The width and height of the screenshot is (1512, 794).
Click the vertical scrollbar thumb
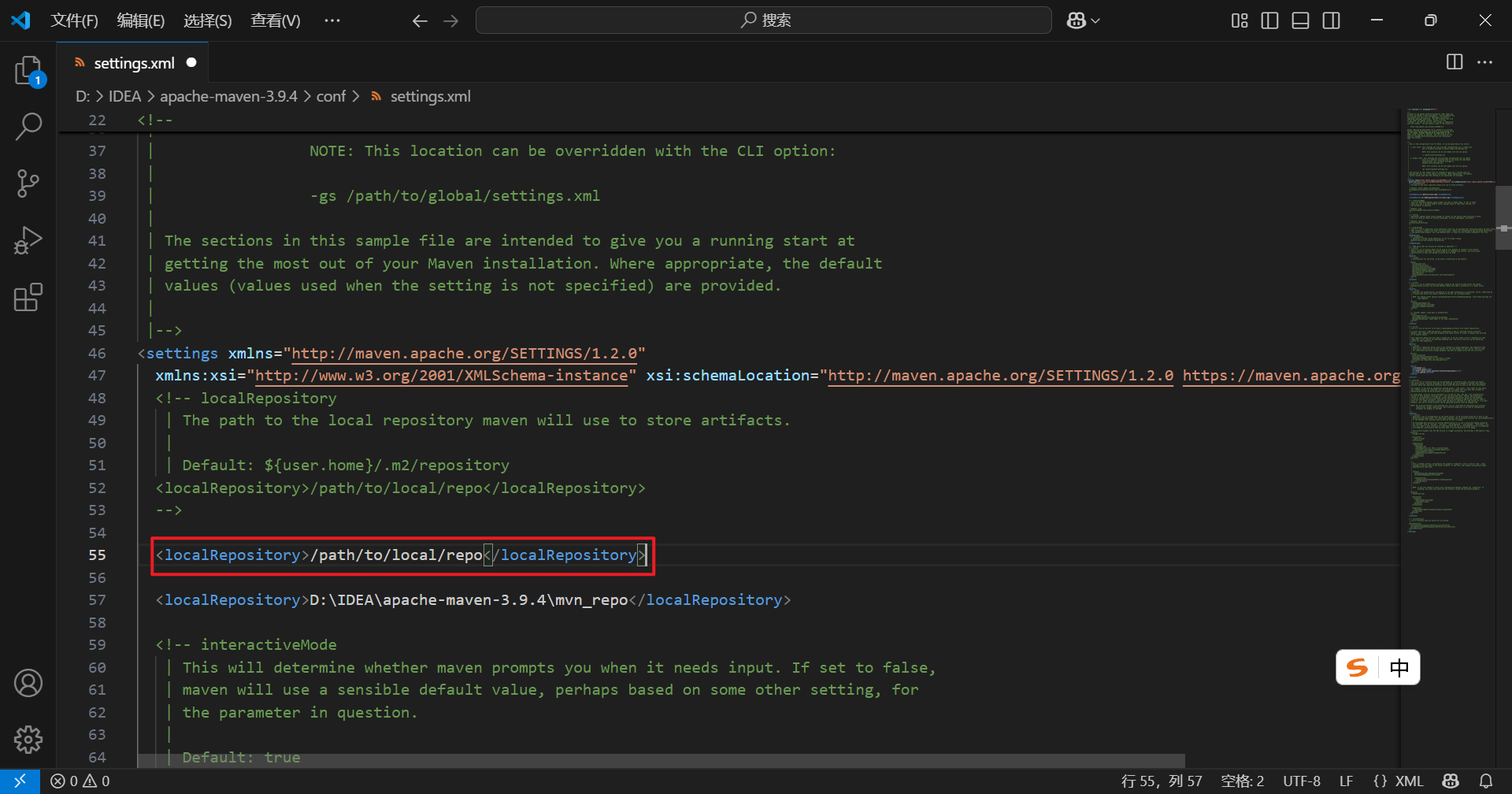pyautogui.click(x=1503, y=217)
